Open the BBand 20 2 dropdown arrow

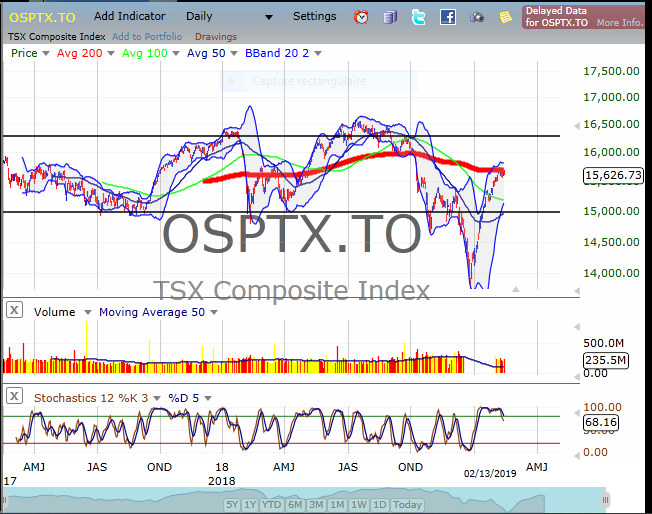pyautogui.click(x=318, y=54)
